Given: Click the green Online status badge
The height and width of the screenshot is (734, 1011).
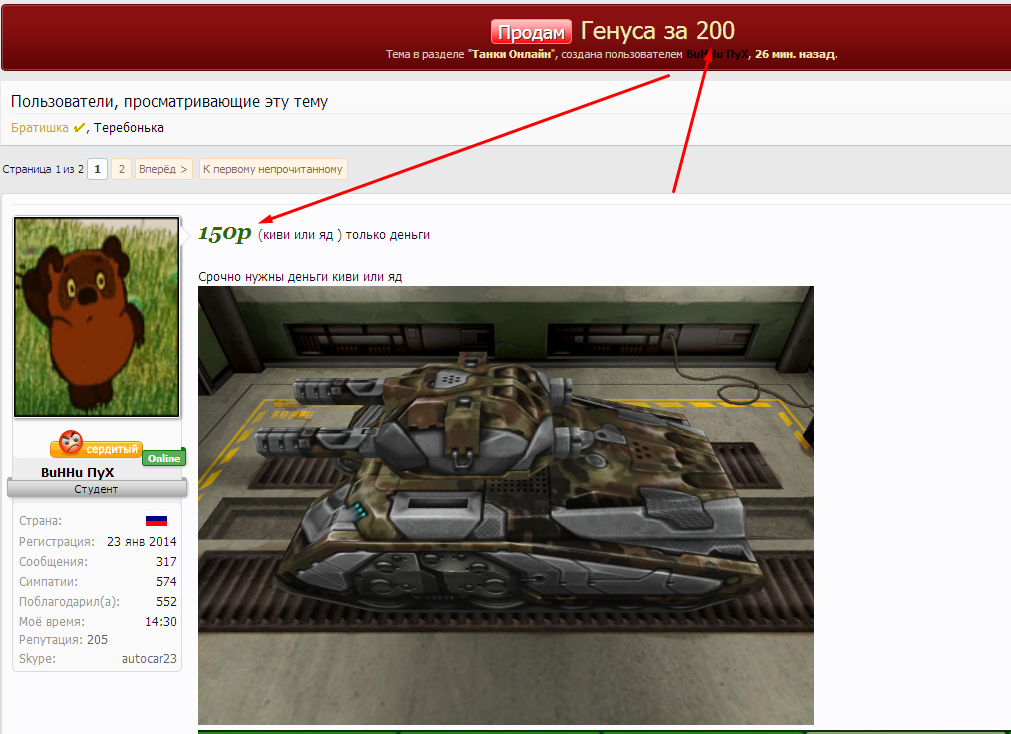Looking at the screenshot, I should tap(164, 458).
